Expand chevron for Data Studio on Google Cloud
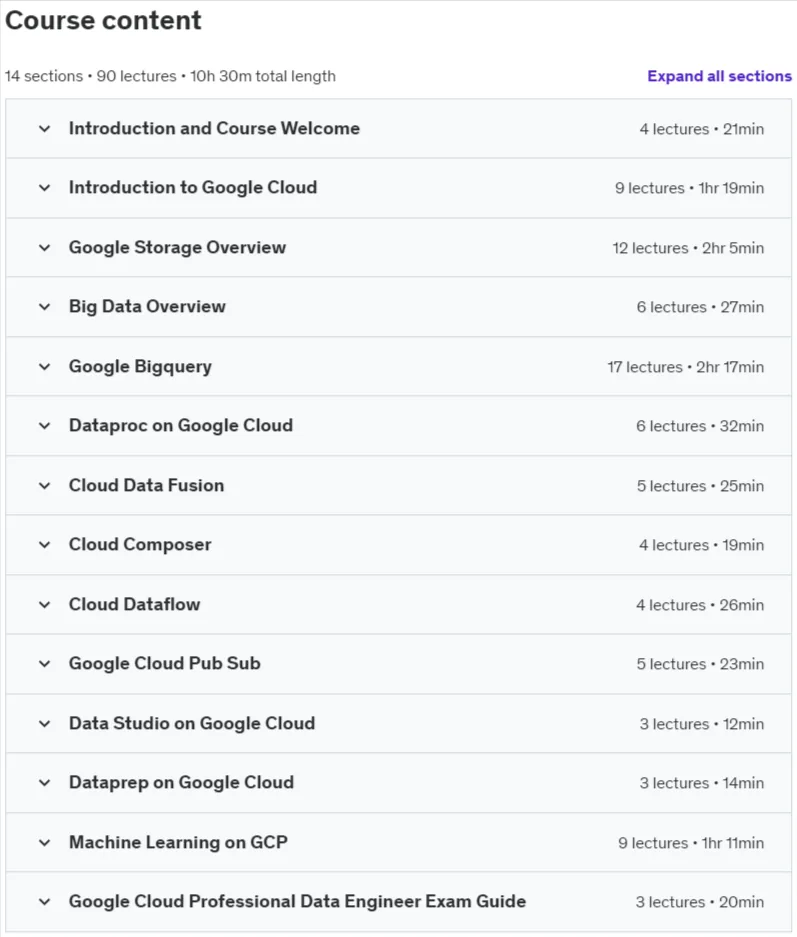This screenshot has height=937, width=797. click(x=44, y=723)
